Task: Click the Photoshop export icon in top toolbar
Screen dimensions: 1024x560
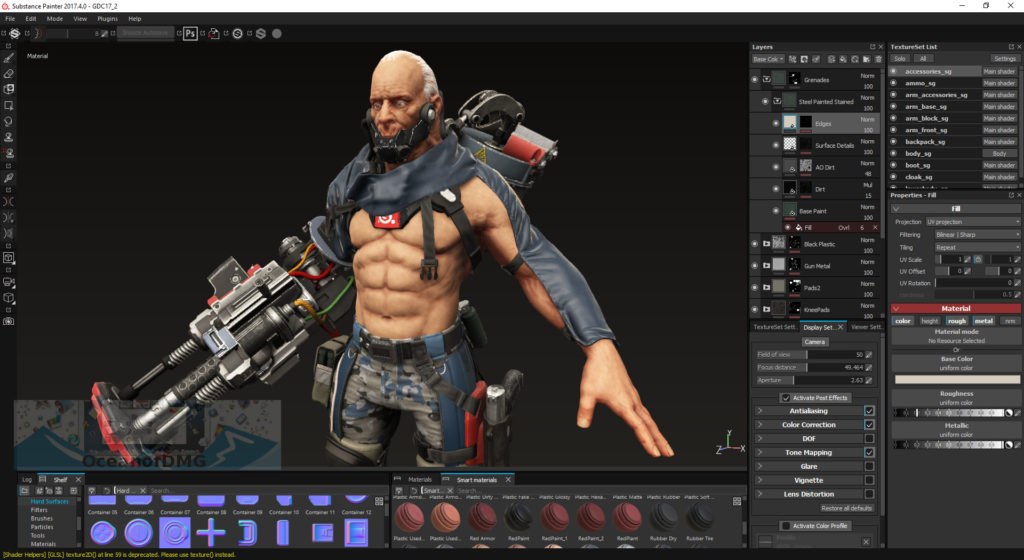Action: click(x=190, y=33)
